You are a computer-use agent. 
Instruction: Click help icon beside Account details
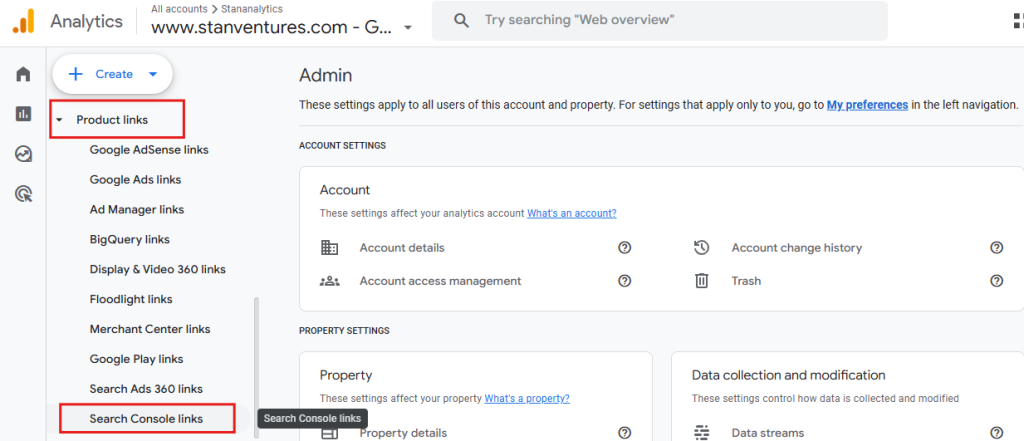(624, 248)
